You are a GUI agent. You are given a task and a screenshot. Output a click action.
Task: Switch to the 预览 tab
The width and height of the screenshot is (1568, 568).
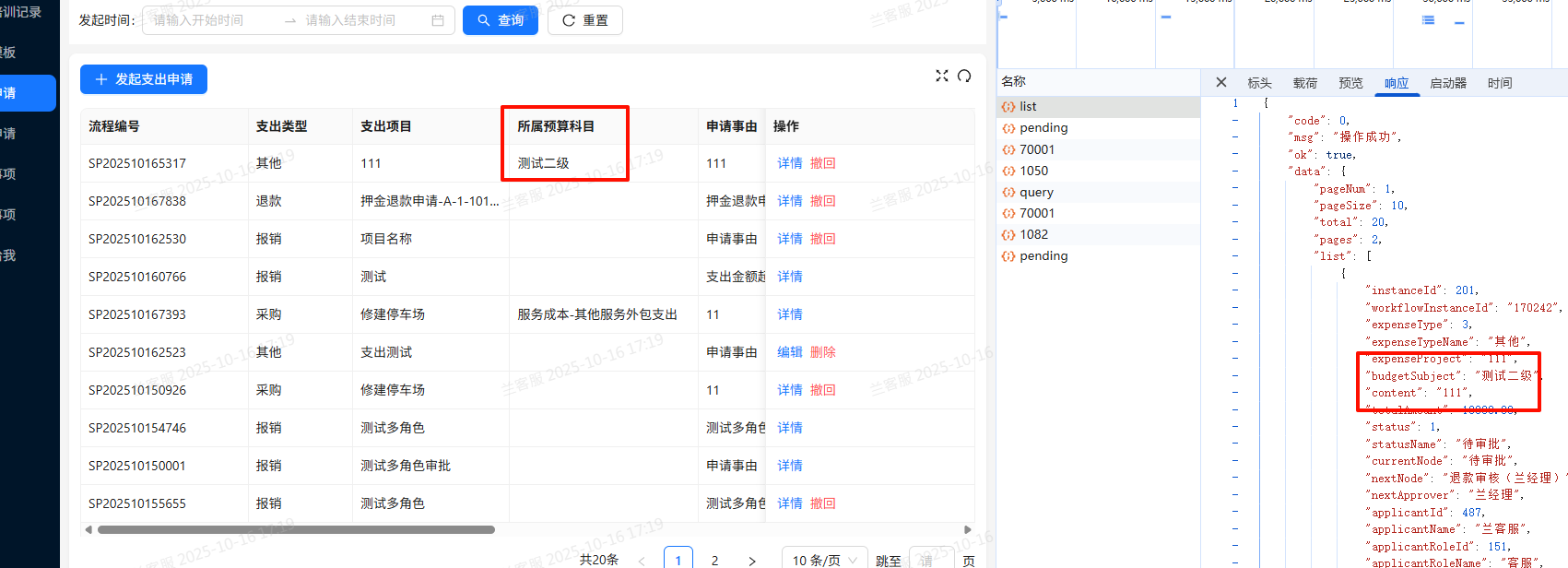click(x=1350, y=83)
